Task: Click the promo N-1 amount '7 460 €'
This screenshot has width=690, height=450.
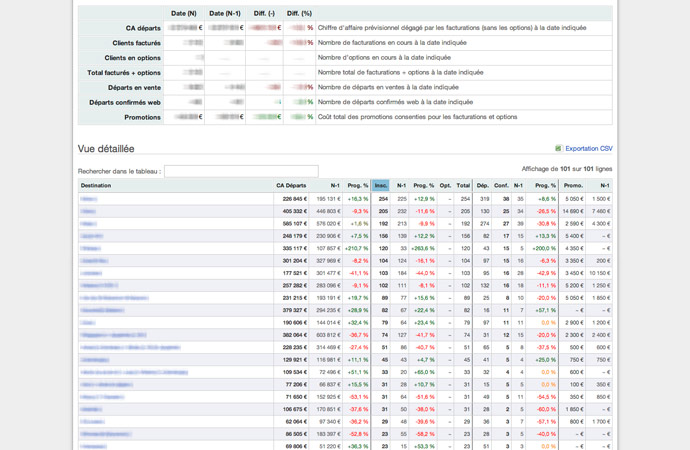Action: pos(601,211)
